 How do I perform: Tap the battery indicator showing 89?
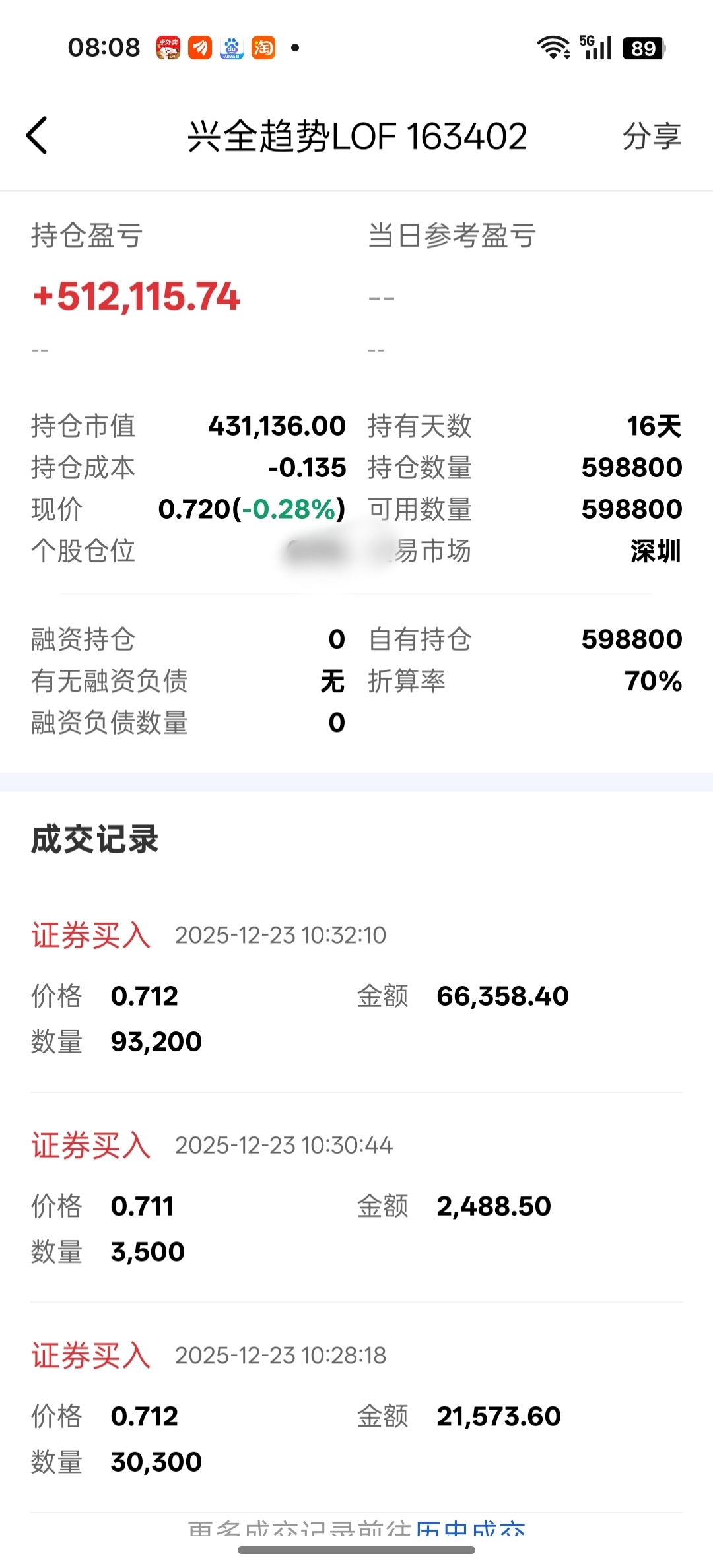(644, 48)
